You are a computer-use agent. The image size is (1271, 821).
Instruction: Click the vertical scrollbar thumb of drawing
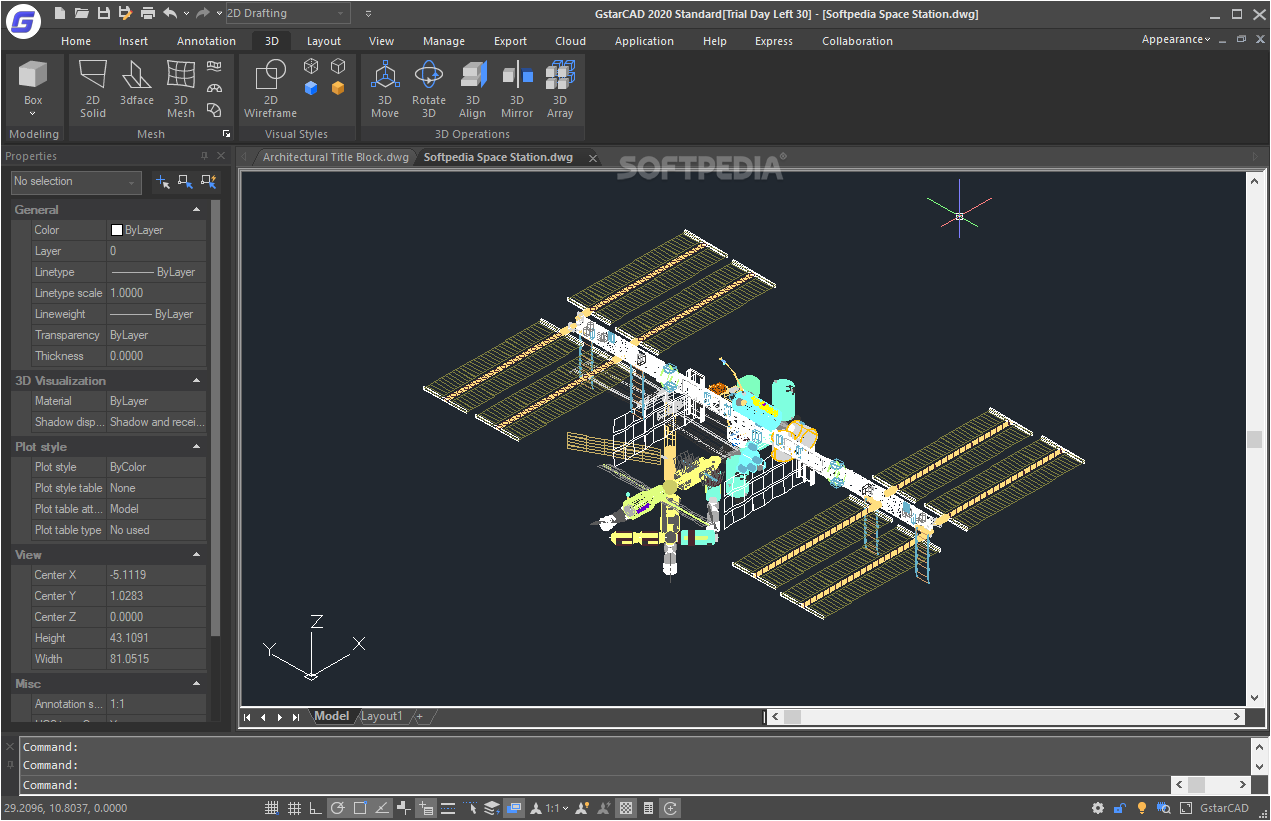pyautogui.click(x=1254, y=439)
